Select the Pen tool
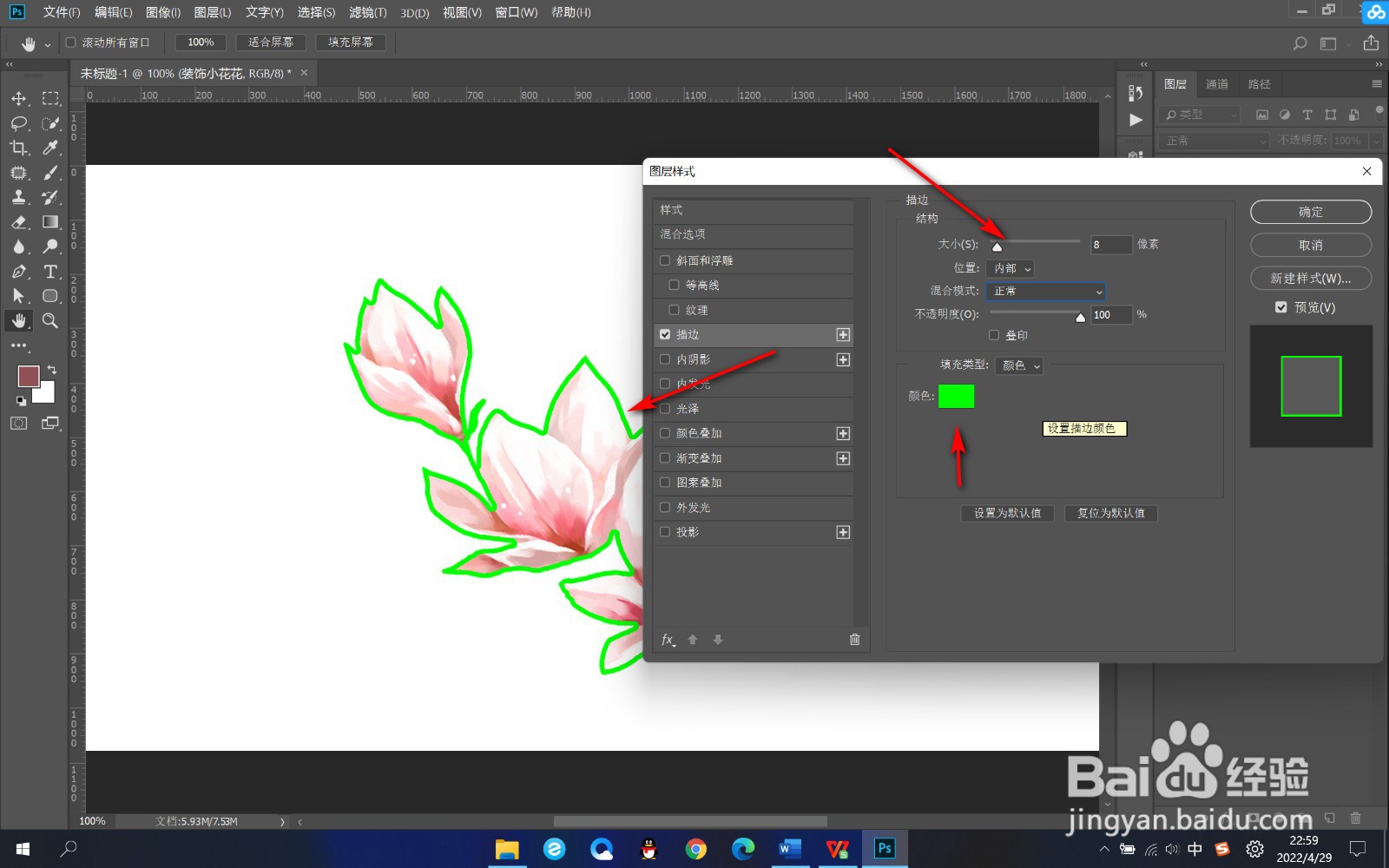Image resolution: width=1389 pixels, height=868 pixels. click(19, 272)
